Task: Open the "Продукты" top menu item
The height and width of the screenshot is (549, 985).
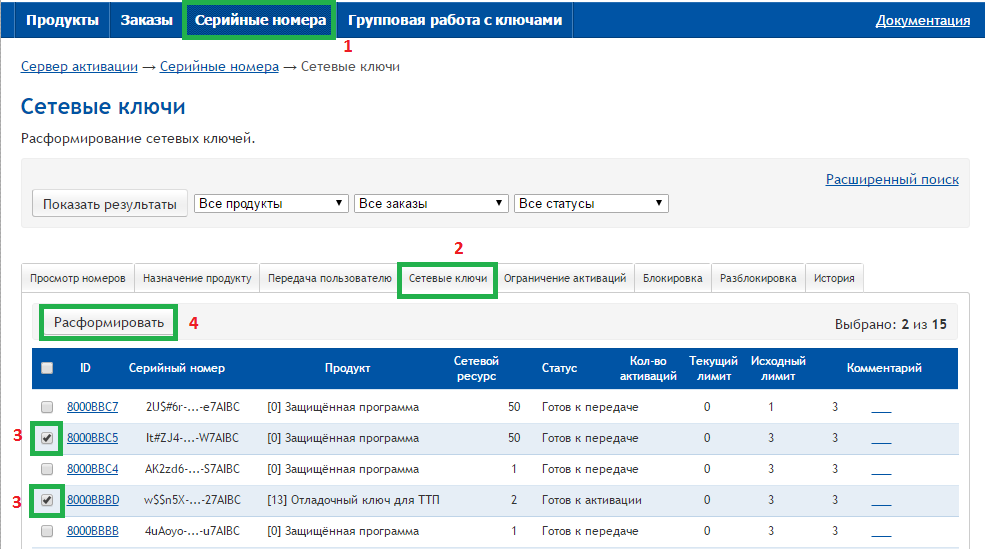Action: [x=62, y=20]
